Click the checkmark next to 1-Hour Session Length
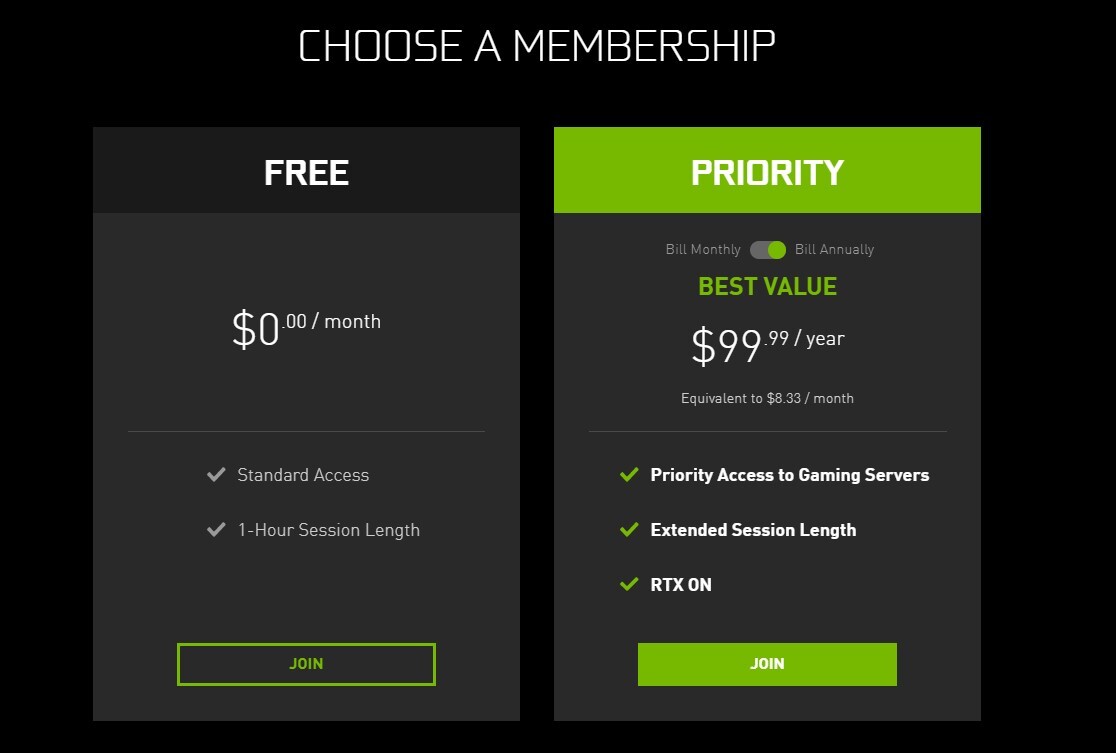This screenshot has width=1116, height=753. tap(215, 529)
